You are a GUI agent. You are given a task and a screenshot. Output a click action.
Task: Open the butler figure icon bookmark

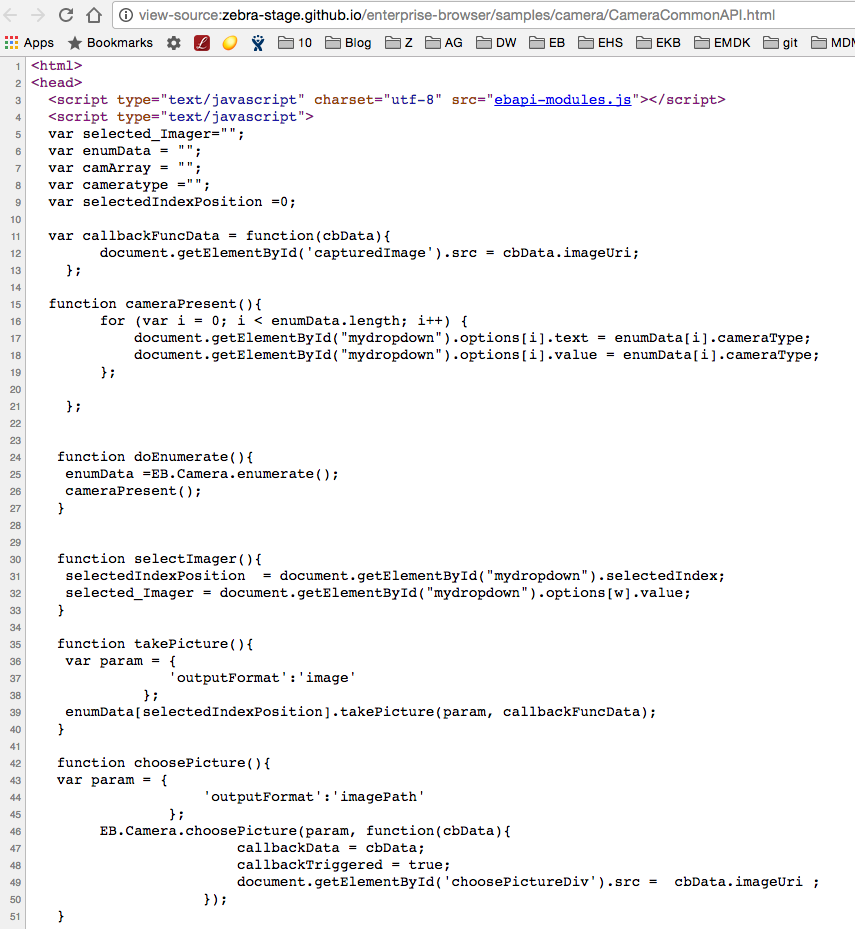click(257, 43)
